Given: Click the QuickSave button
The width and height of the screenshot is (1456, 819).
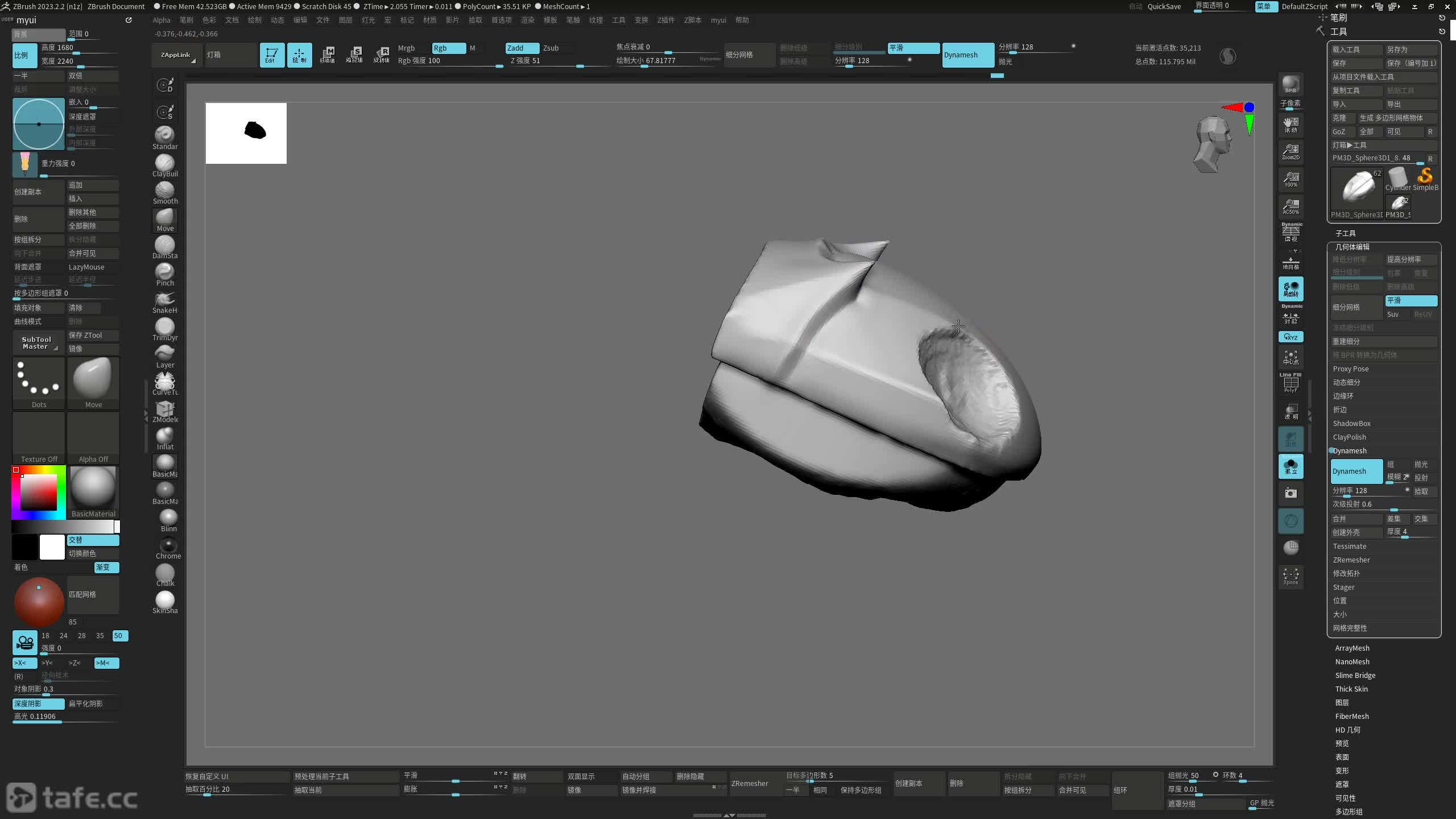Looking at the screenshot, I should point(1164,6).
